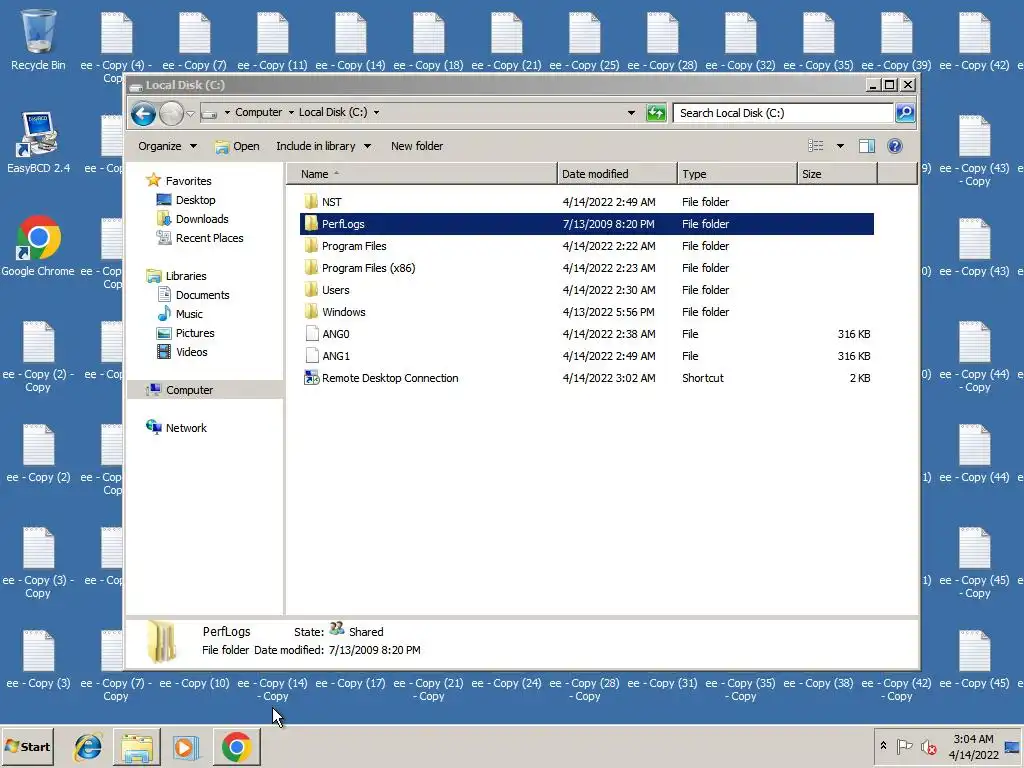1024x768 pixels.
Task: Sort by the Size column header
Action: [x=837, y=174]
